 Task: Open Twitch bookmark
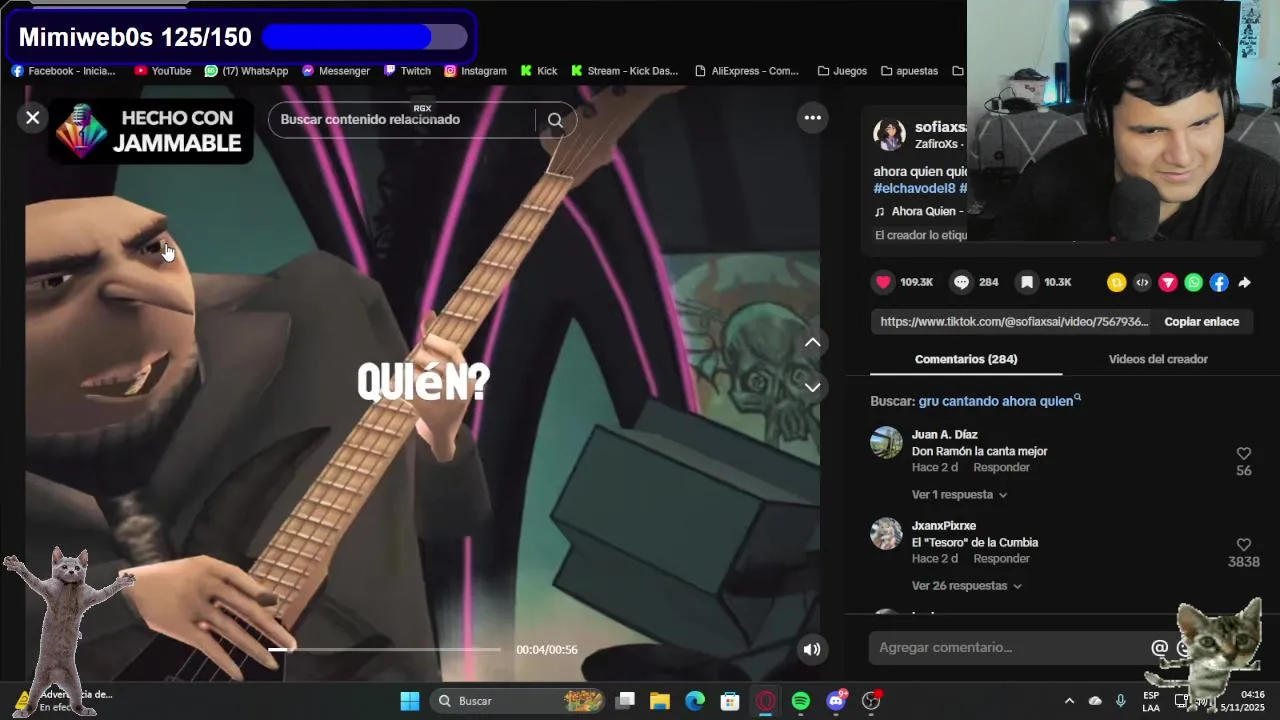(x=407, y=71)
